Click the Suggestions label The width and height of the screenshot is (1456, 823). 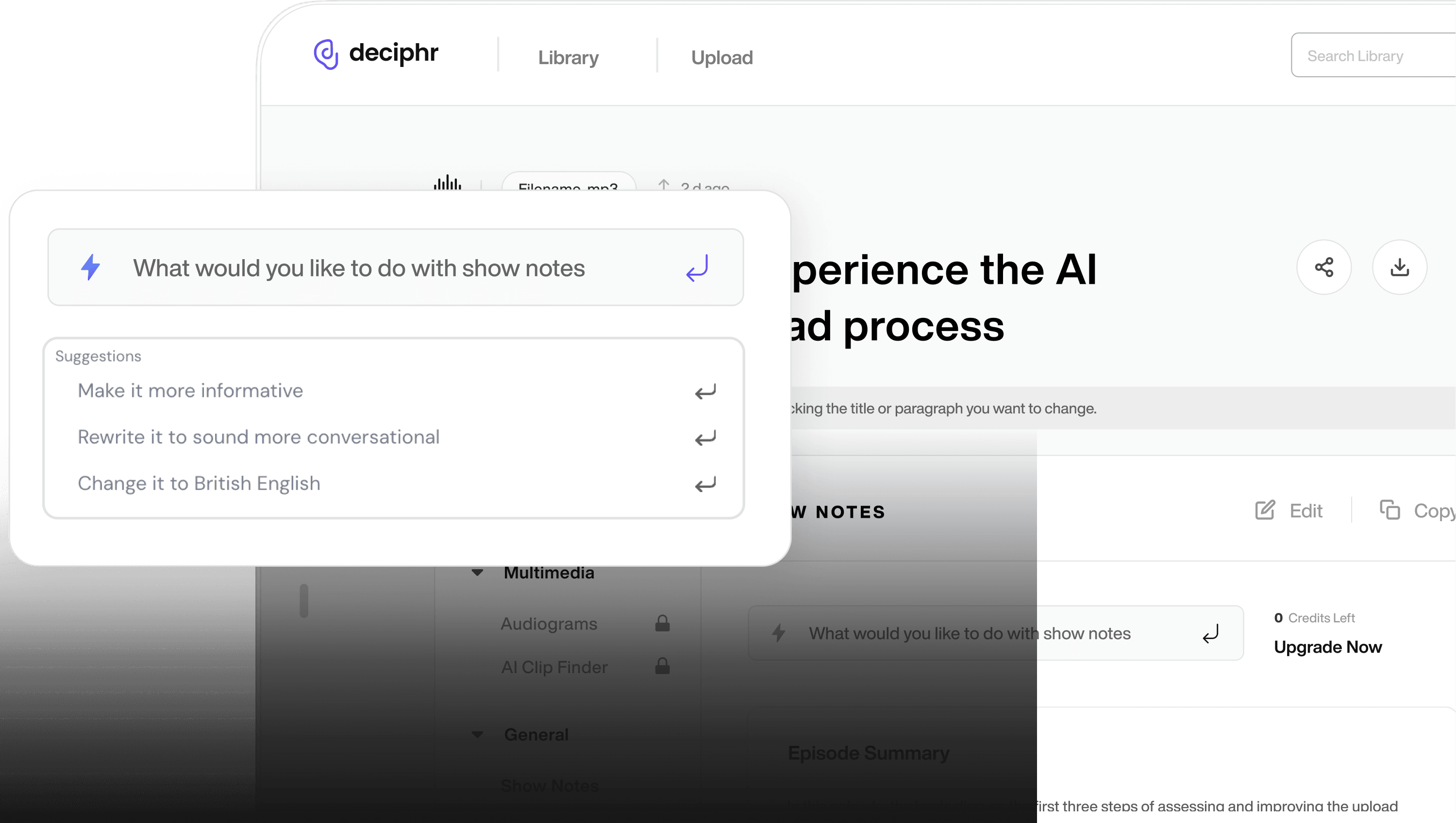coord(98,356)
